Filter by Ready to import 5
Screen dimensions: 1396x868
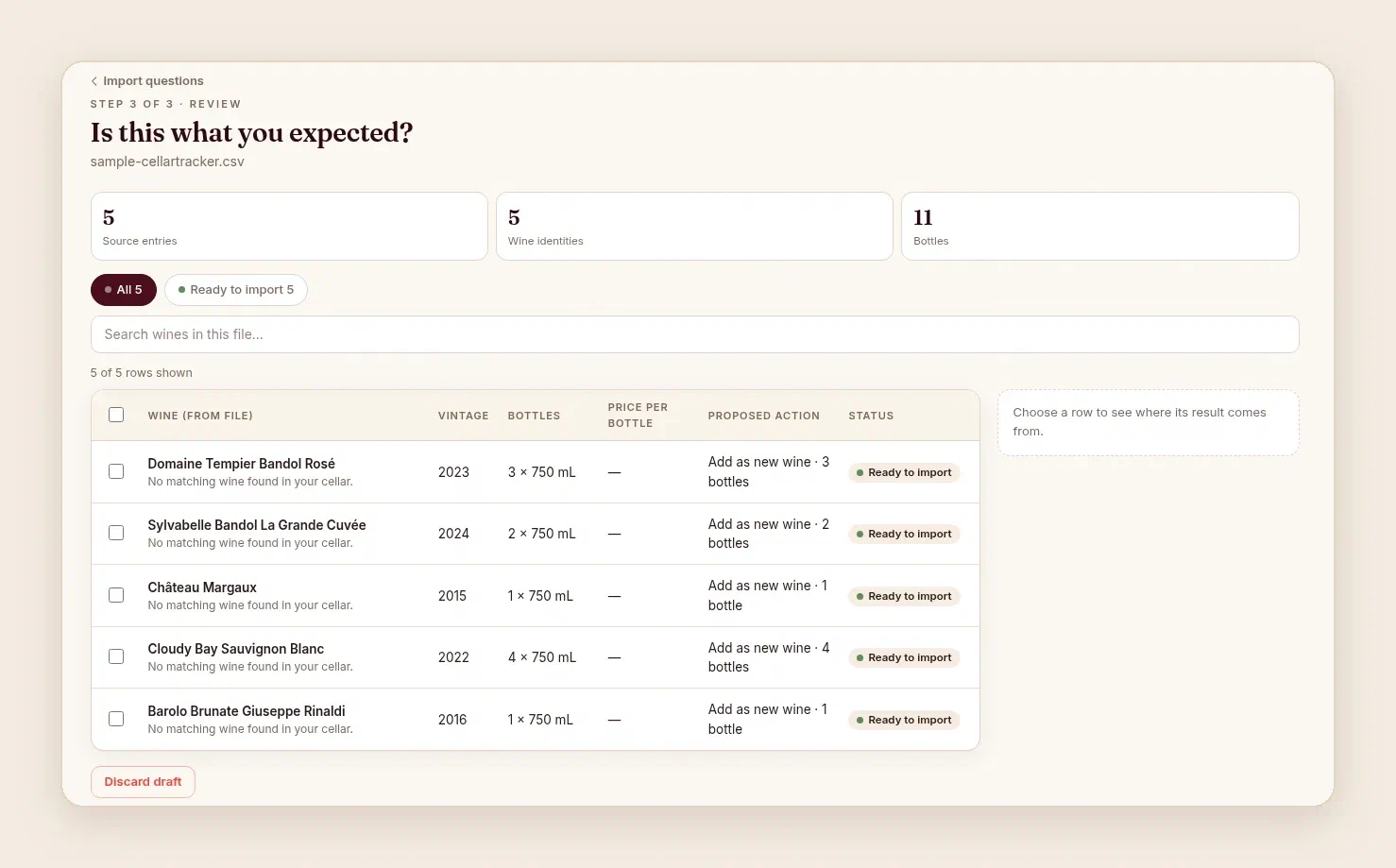coord(236,290)
